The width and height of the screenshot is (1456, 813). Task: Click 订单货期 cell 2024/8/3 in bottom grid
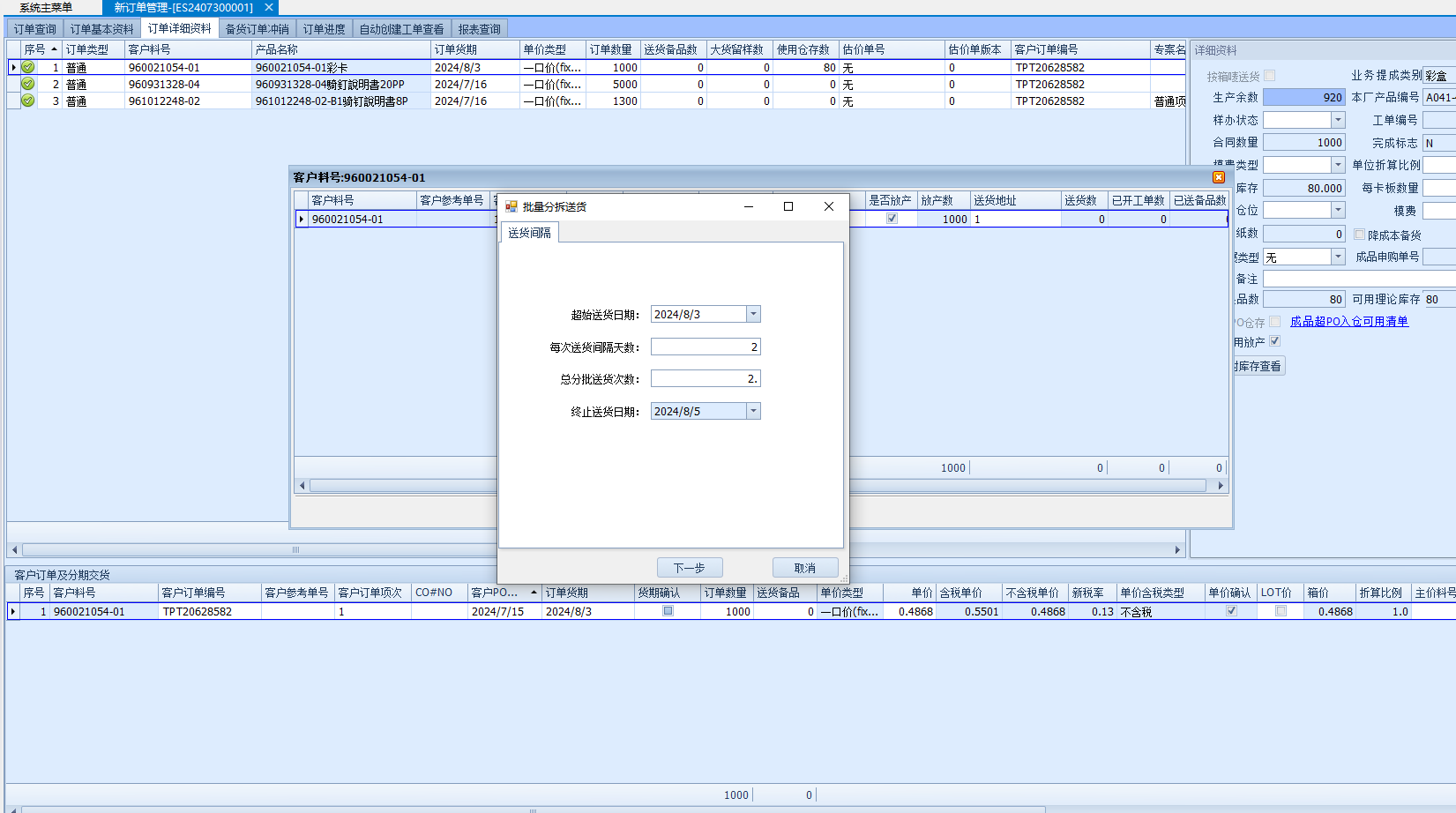click(587, 611)
